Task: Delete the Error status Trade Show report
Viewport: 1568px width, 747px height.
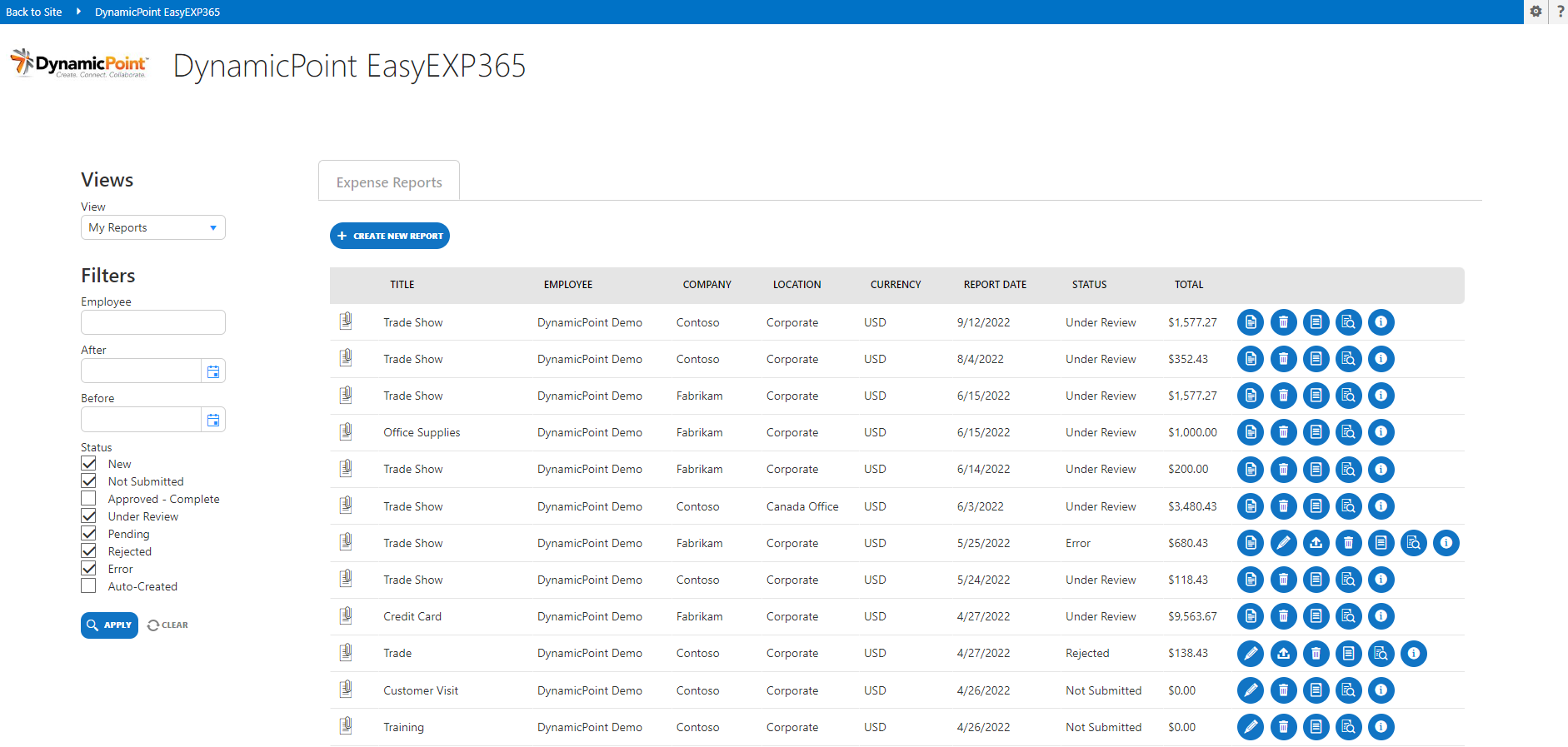Action: click(1348, 543)
